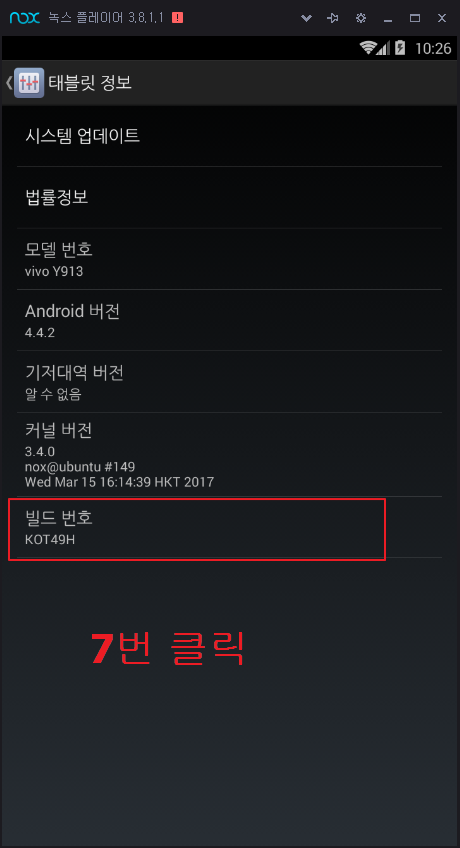Click the Nox logo in the title bar
The height and width of the screenshot is (848, 460).
coord(25,18)
